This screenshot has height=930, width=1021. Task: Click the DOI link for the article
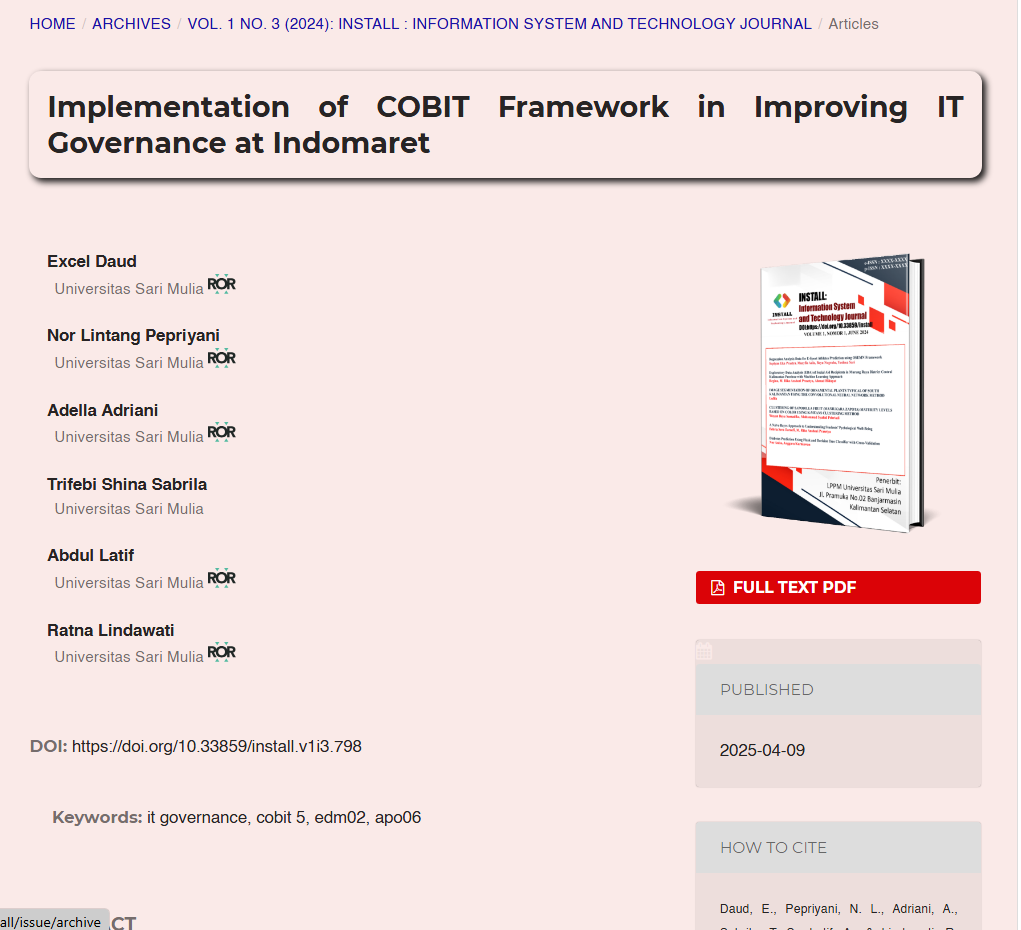pyautogui.click(x=216, y=746)
